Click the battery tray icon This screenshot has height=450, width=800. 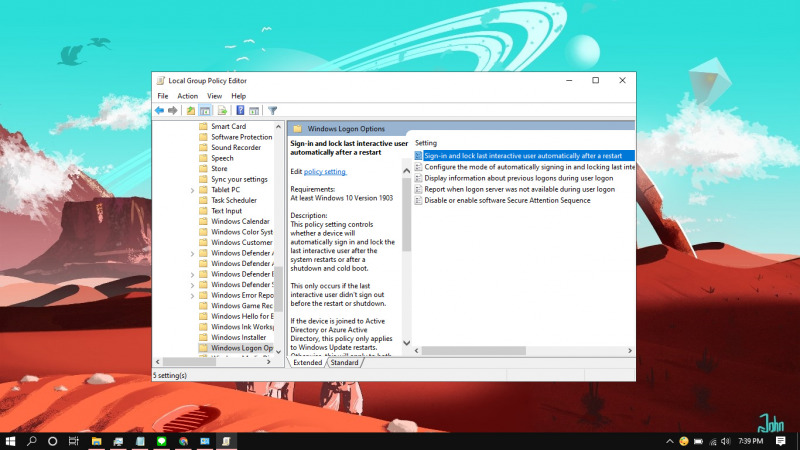pos(698,441)
